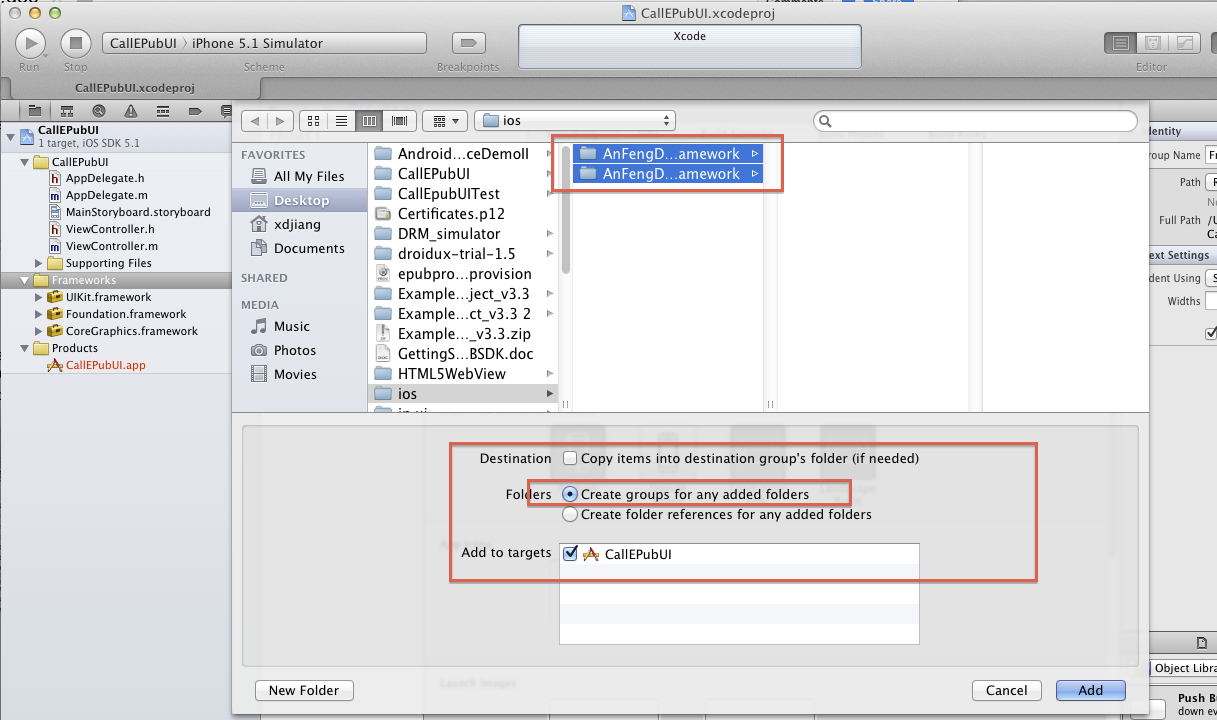Click the file dialog search field
This screenshot has height=720, width=1217.
[976, 121]
